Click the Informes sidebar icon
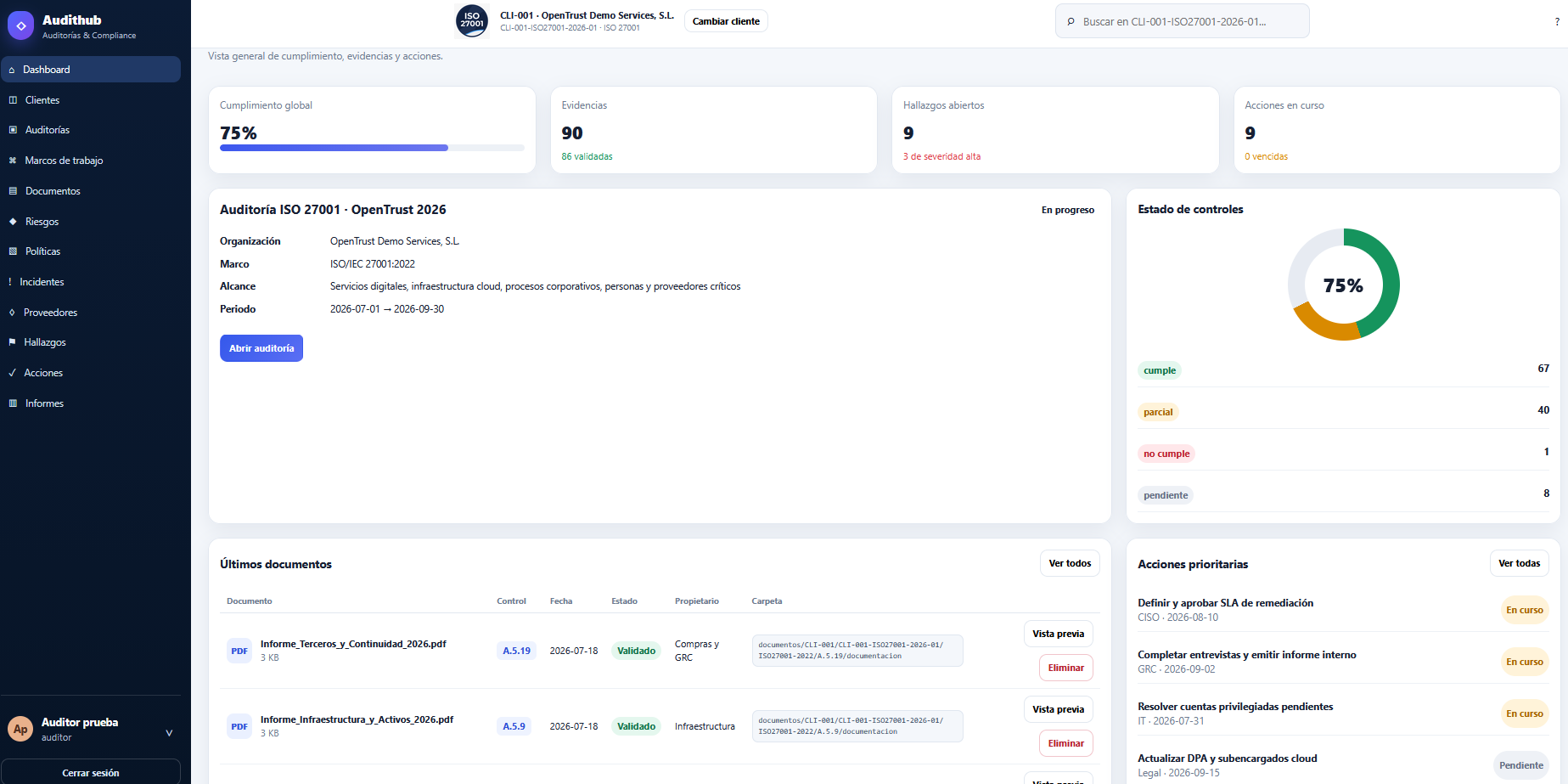1568x784 pixels. (13, 403)
